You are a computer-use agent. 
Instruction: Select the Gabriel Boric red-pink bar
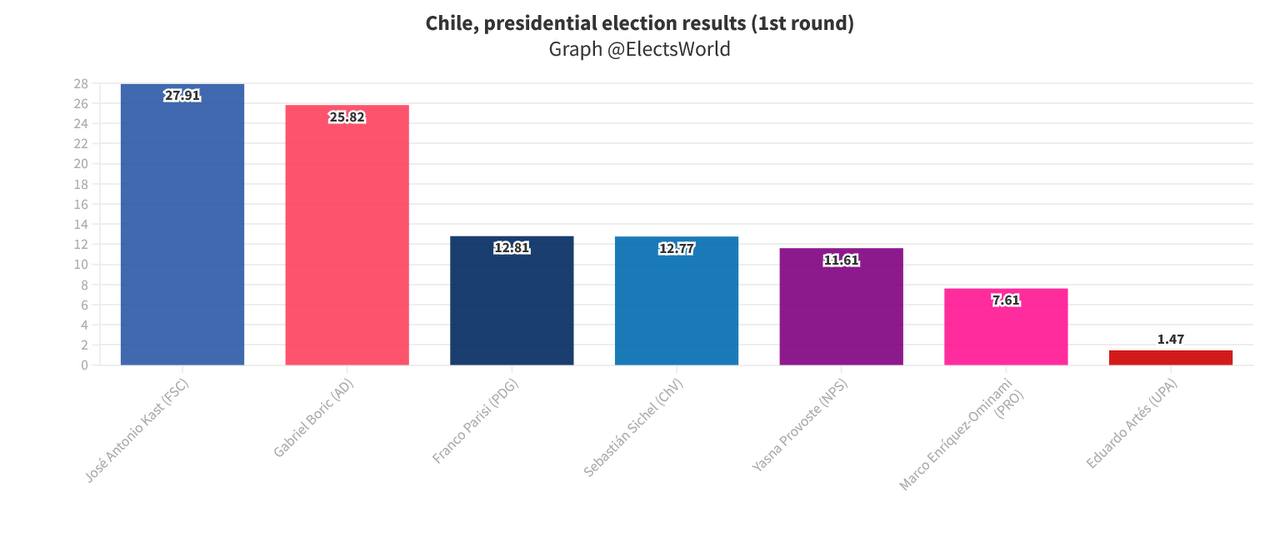pos(347,235)
